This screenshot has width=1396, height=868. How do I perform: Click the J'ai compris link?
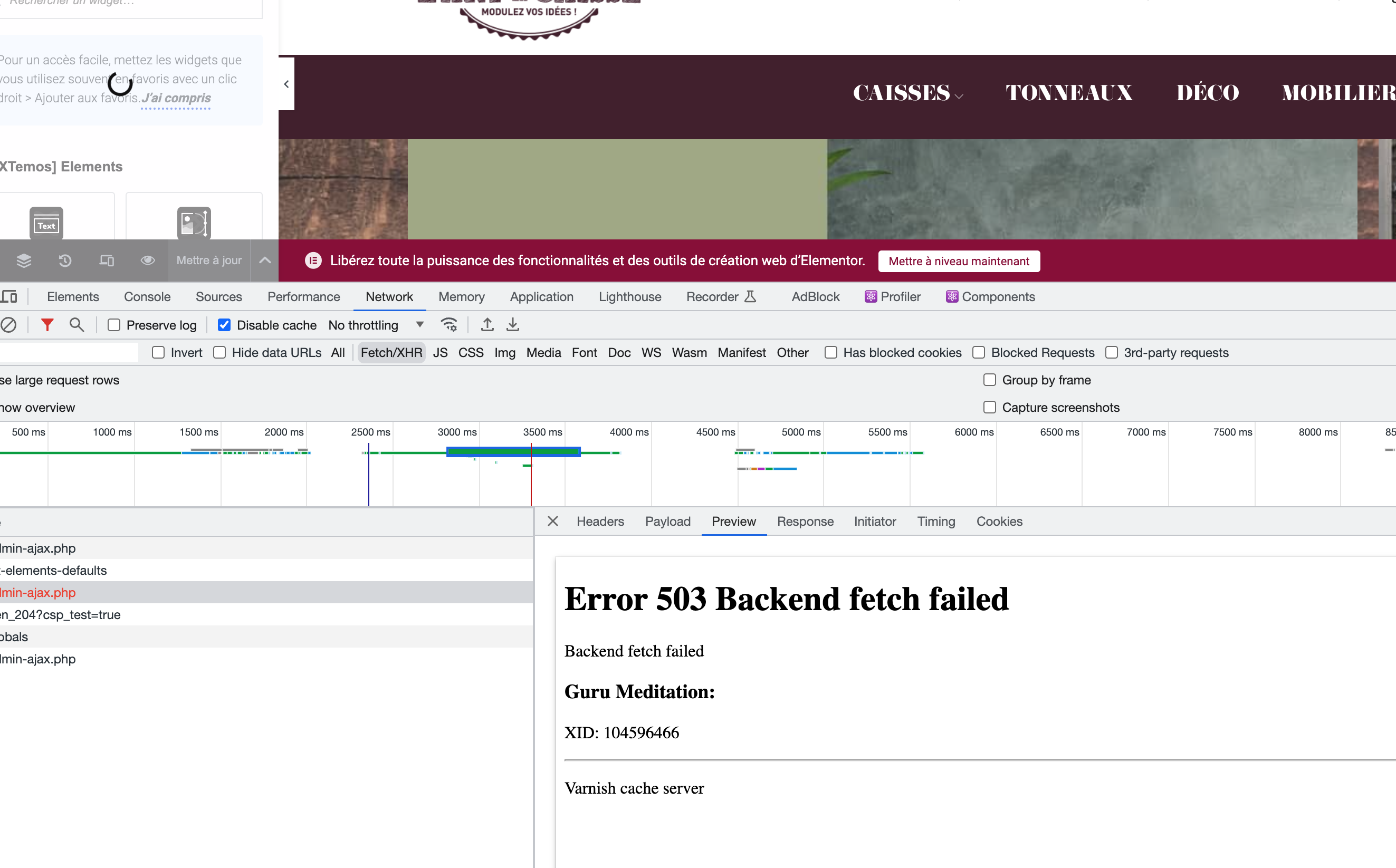click(x=176, y=98)
